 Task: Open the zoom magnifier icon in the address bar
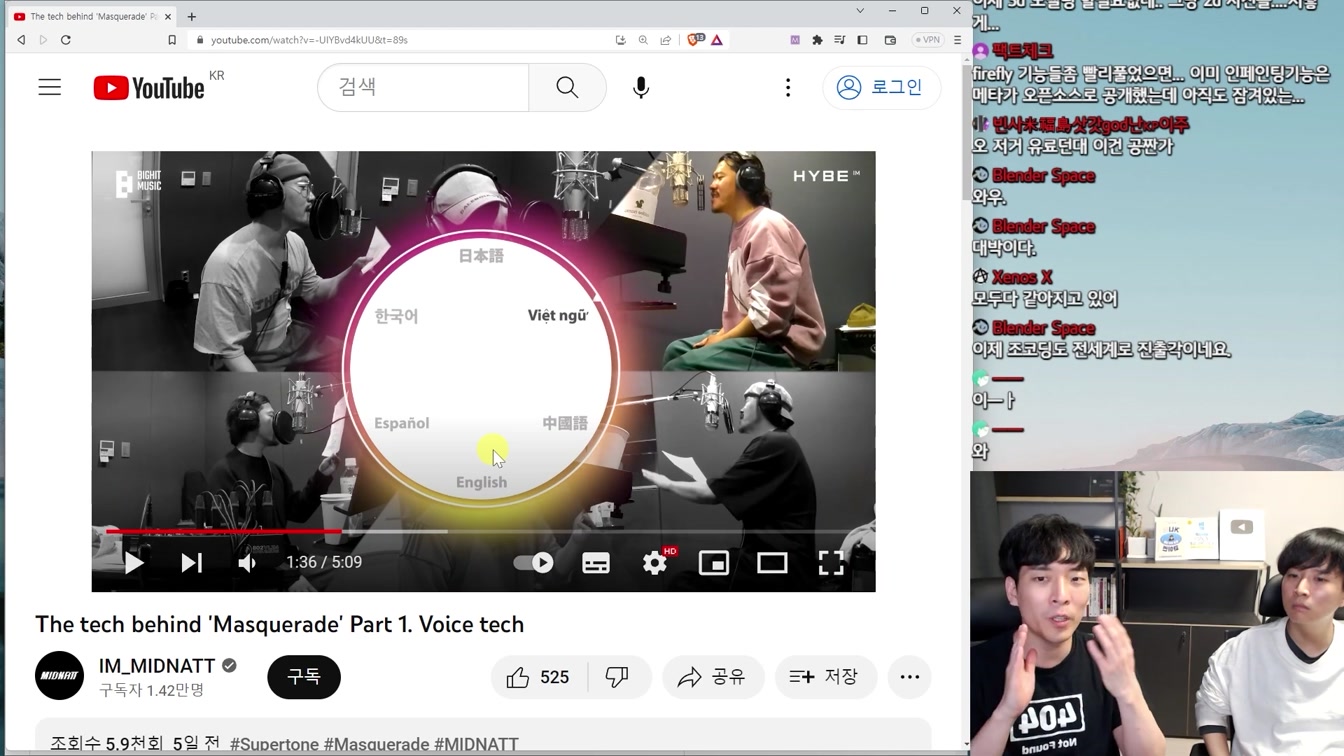[643, 40]
